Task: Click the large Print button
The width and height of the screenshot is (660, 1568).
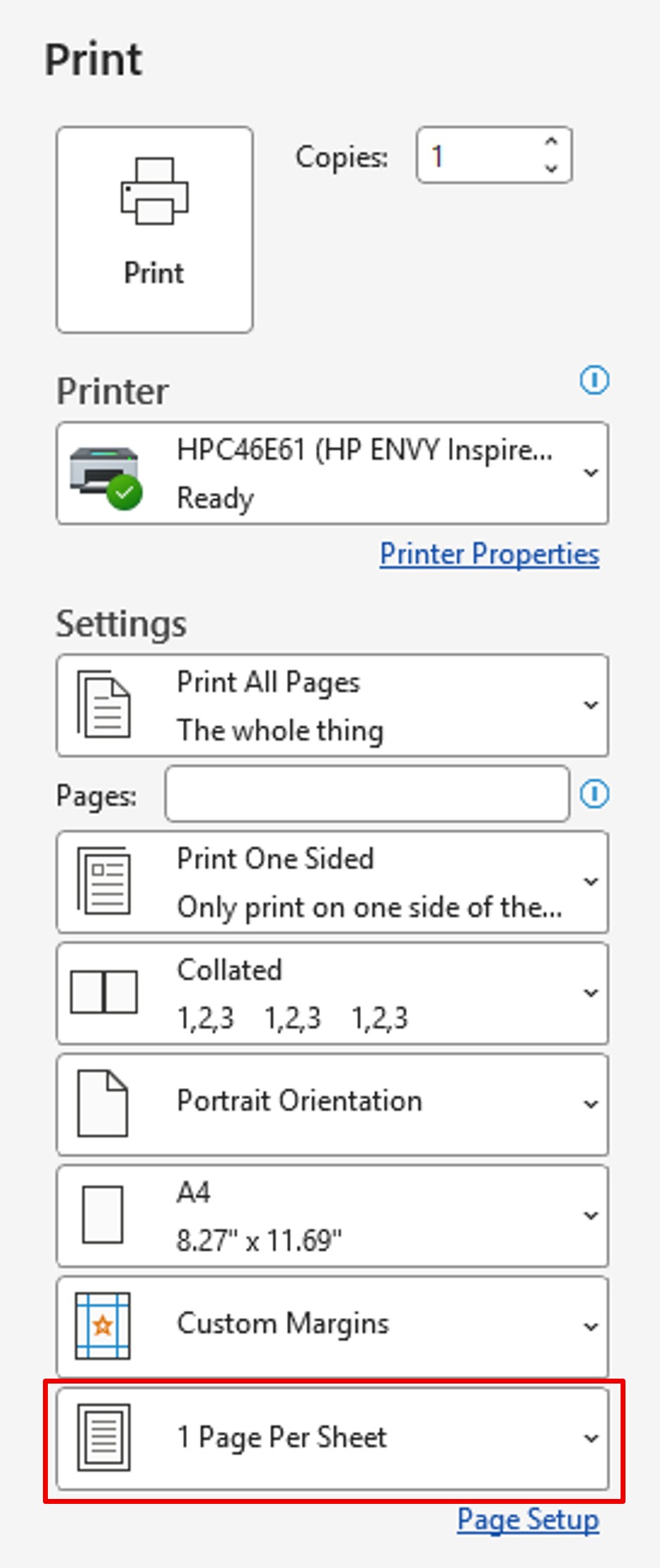Action: pos(155,230)
